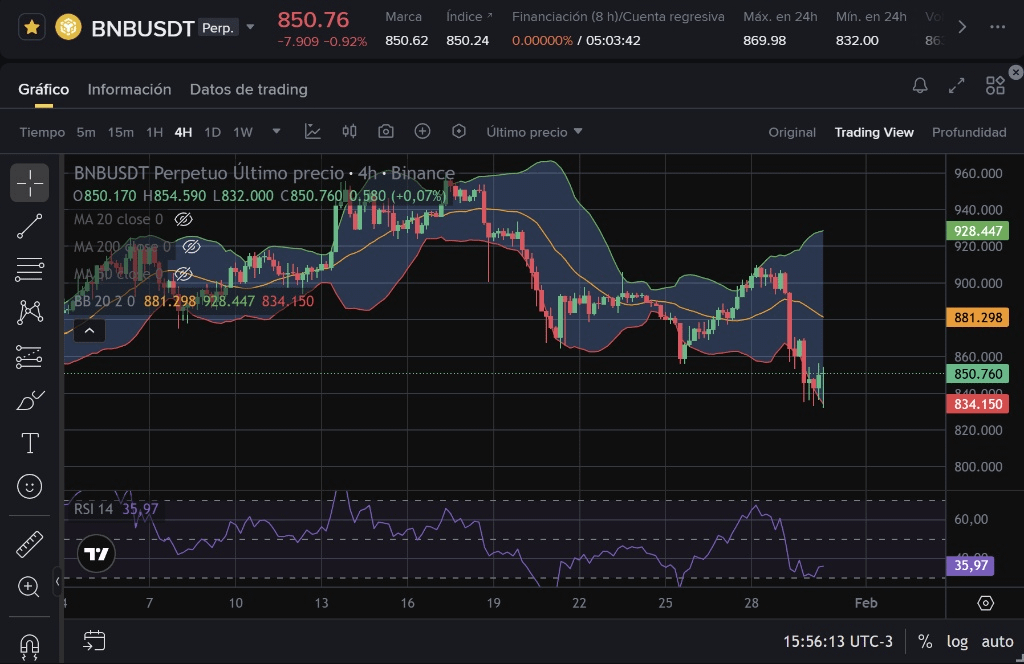Open the BNBUSDT pair selector dropdown
The image size is (1024, 664).
250,27
